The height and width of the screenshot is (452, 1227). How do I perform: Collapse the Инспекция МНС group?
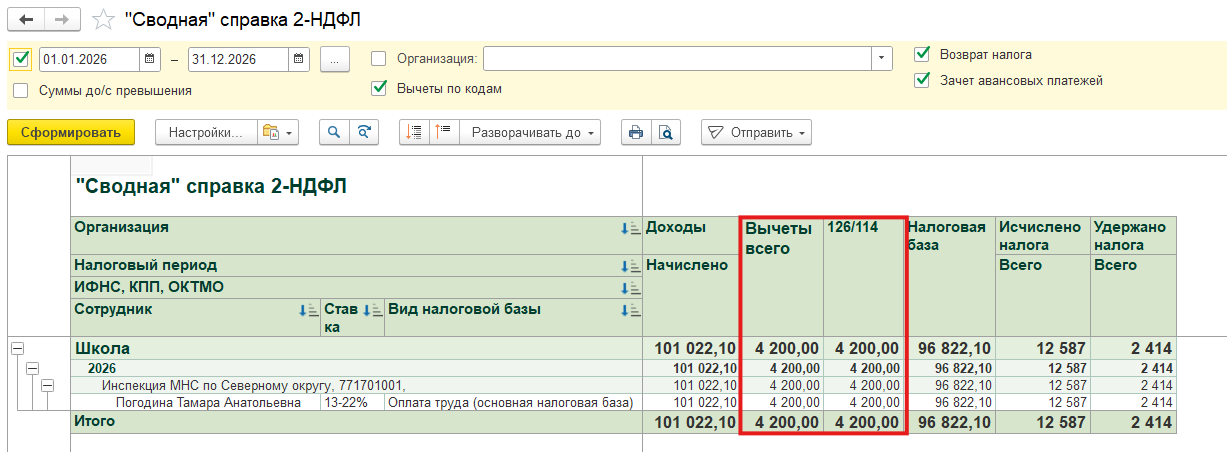coord(47,385)
